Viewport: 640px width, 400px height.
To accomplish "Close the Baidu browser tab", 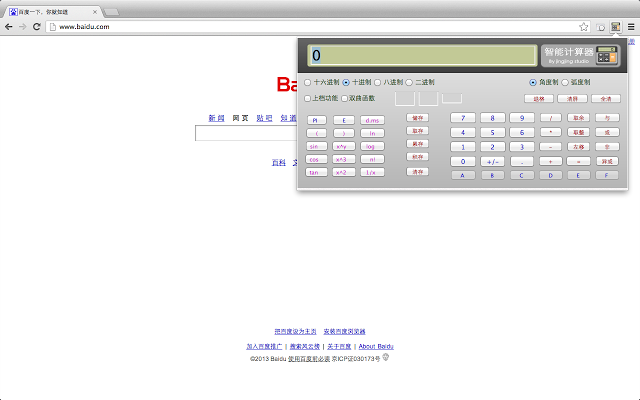I will pyautogui.click(x=95, y=12).
